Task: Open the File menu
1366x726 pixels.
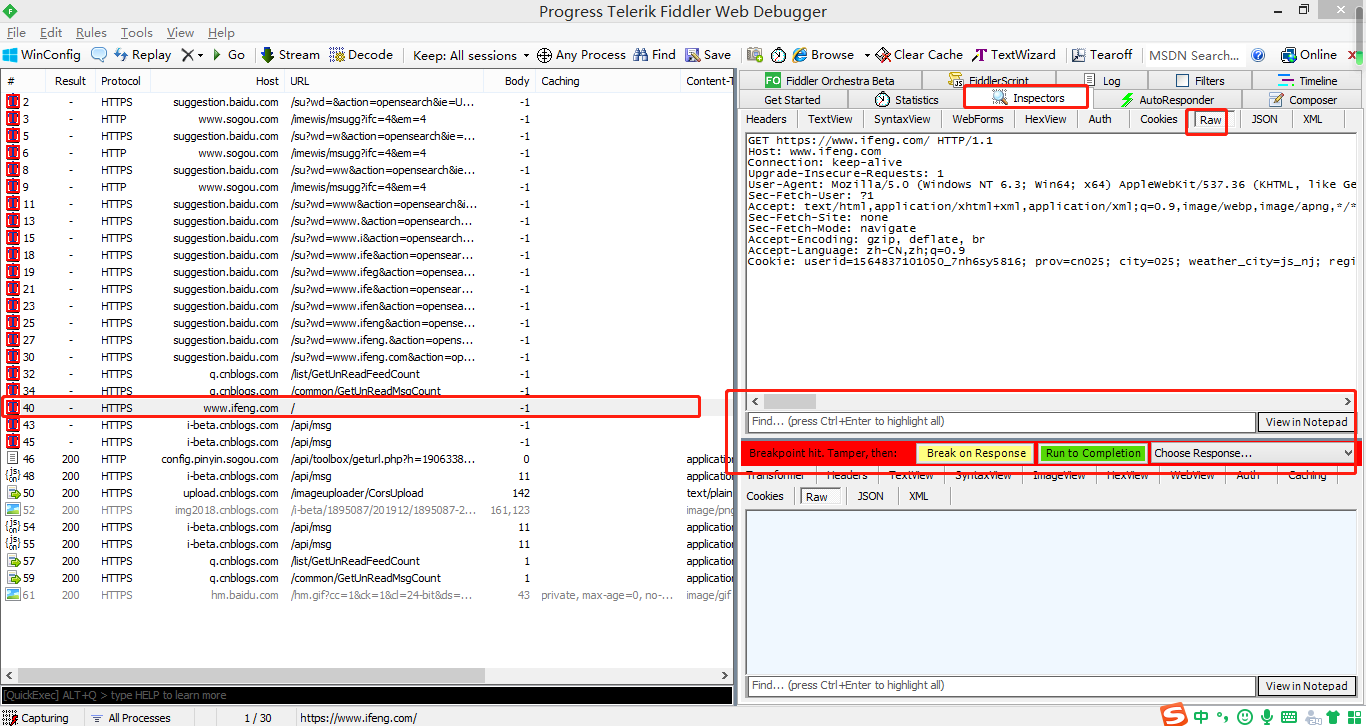Action: coord(16,33)
